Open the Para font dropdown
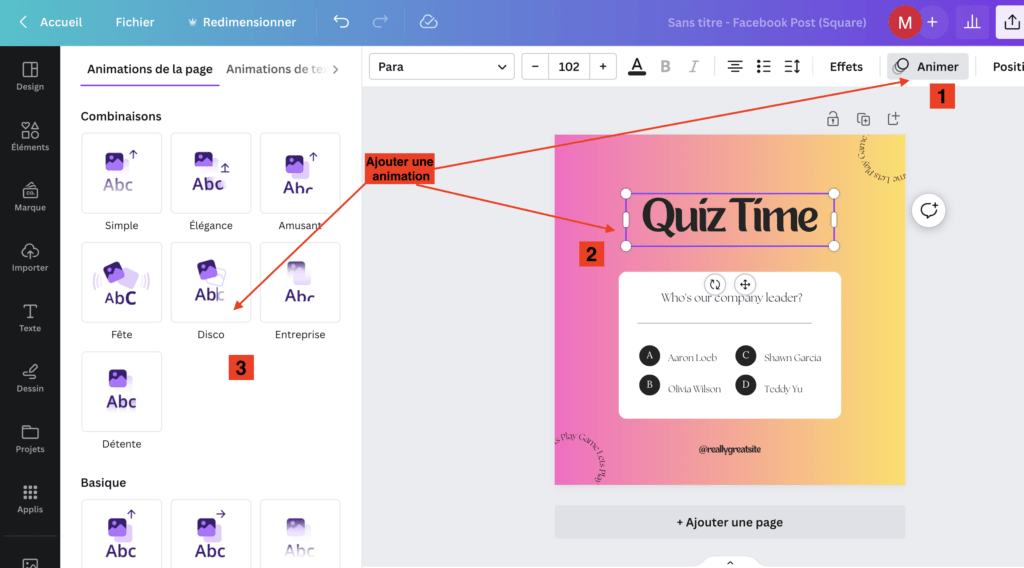 tap(441, 67)
